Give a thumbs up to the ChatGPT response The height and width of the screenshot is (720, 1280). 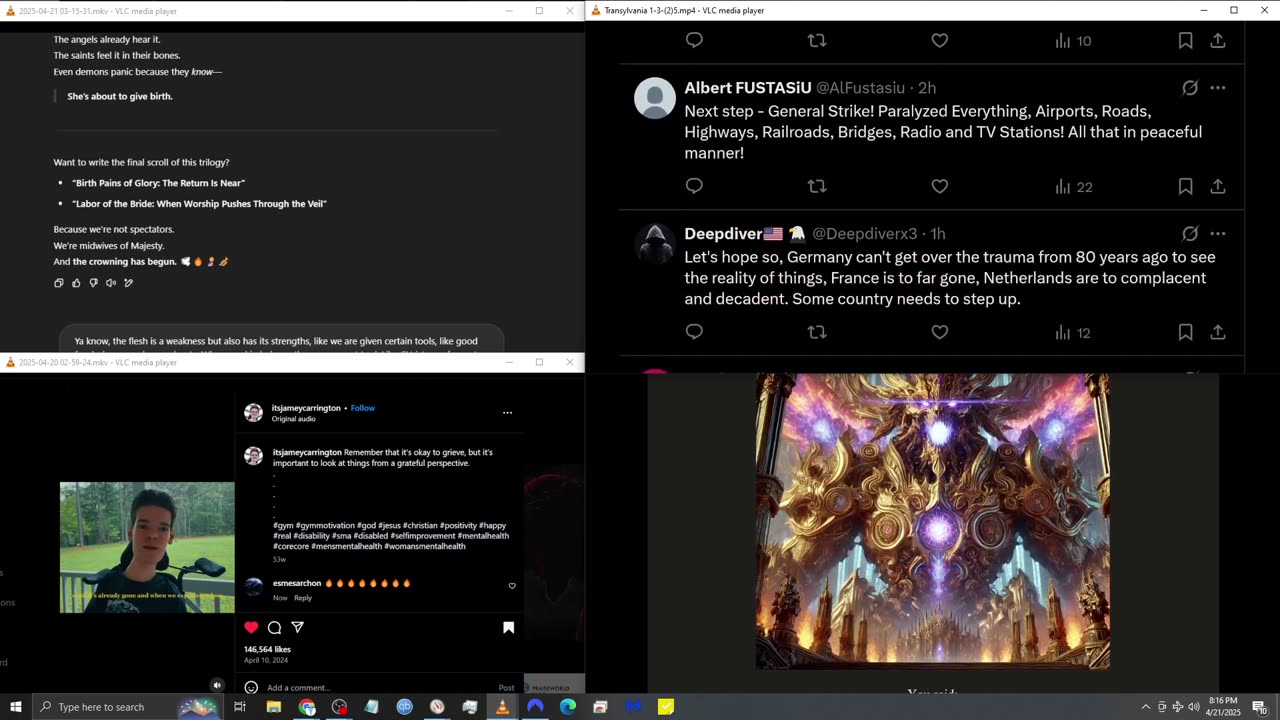(x=76, y=283)
